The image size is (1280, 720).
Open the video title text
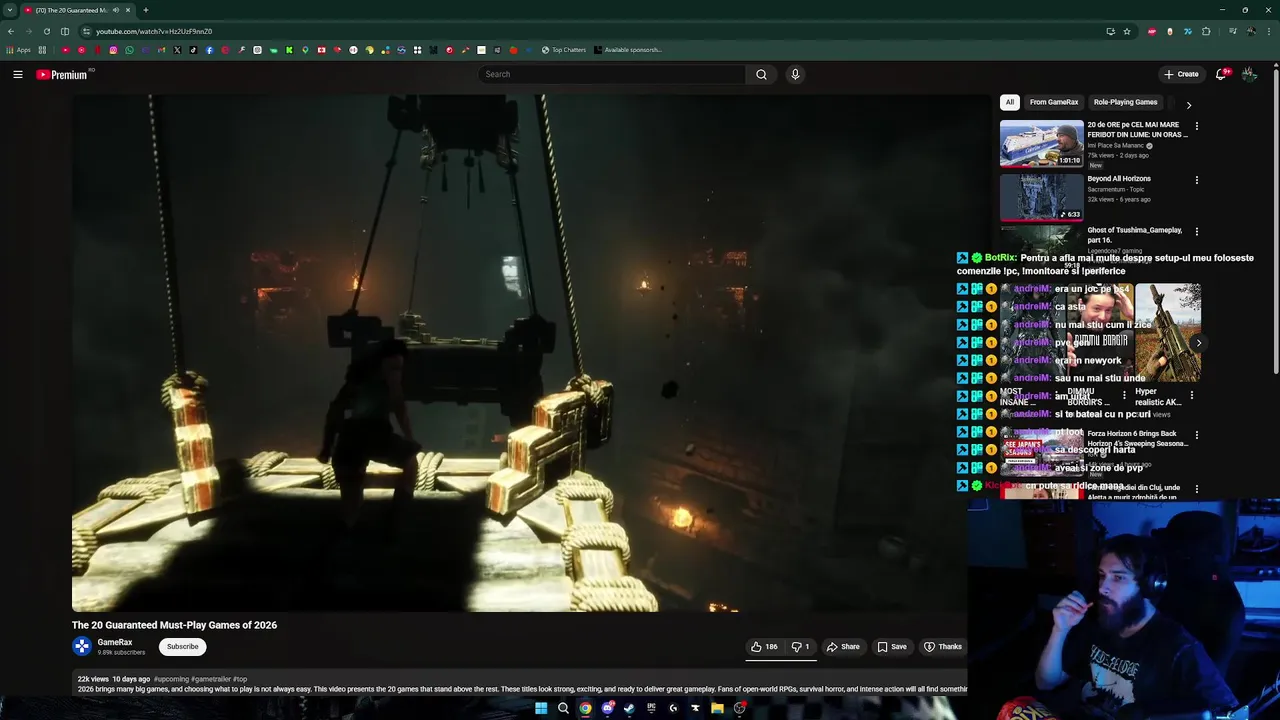[x=174, y=625]
